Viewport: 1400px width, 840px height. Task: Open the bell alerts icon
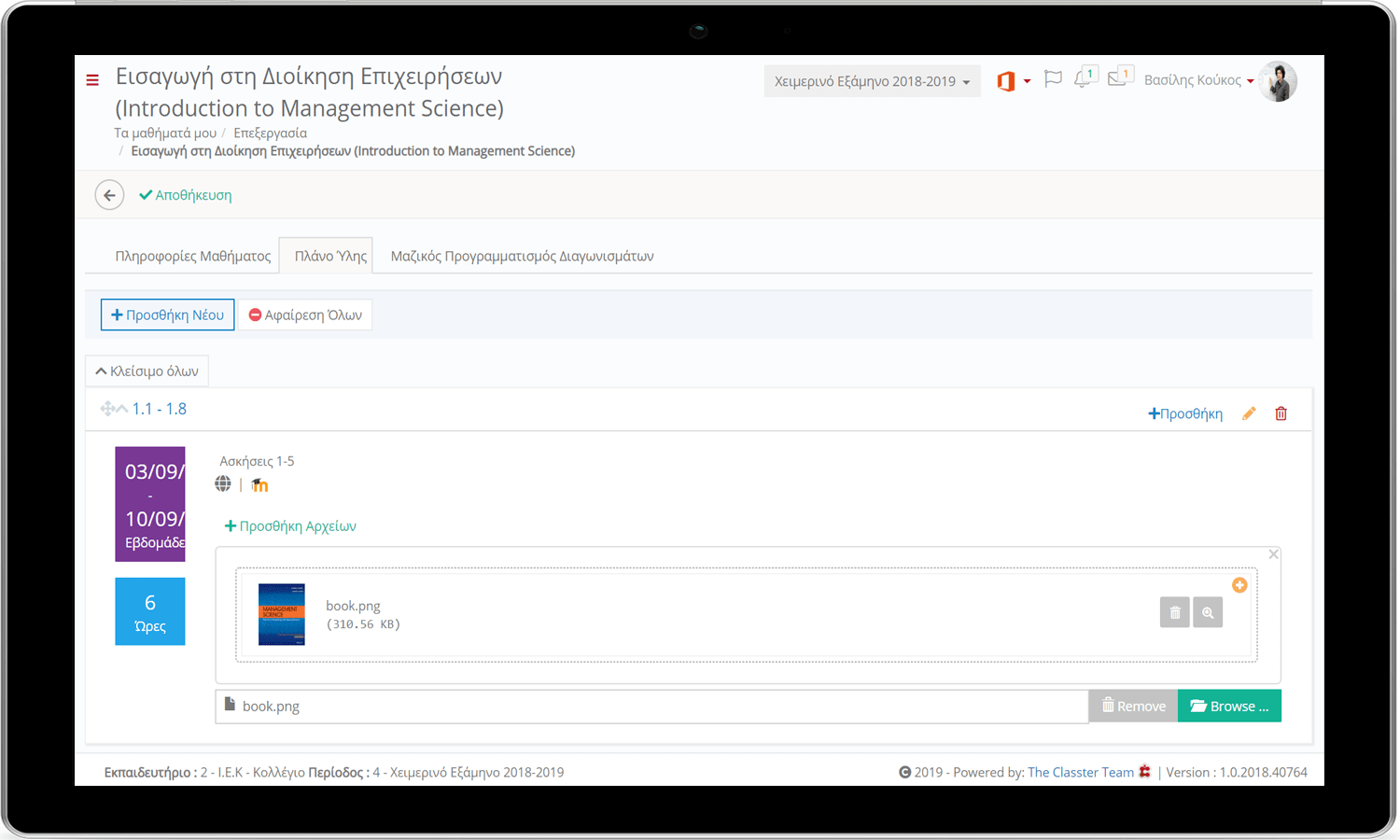(x=1083, y=78)
